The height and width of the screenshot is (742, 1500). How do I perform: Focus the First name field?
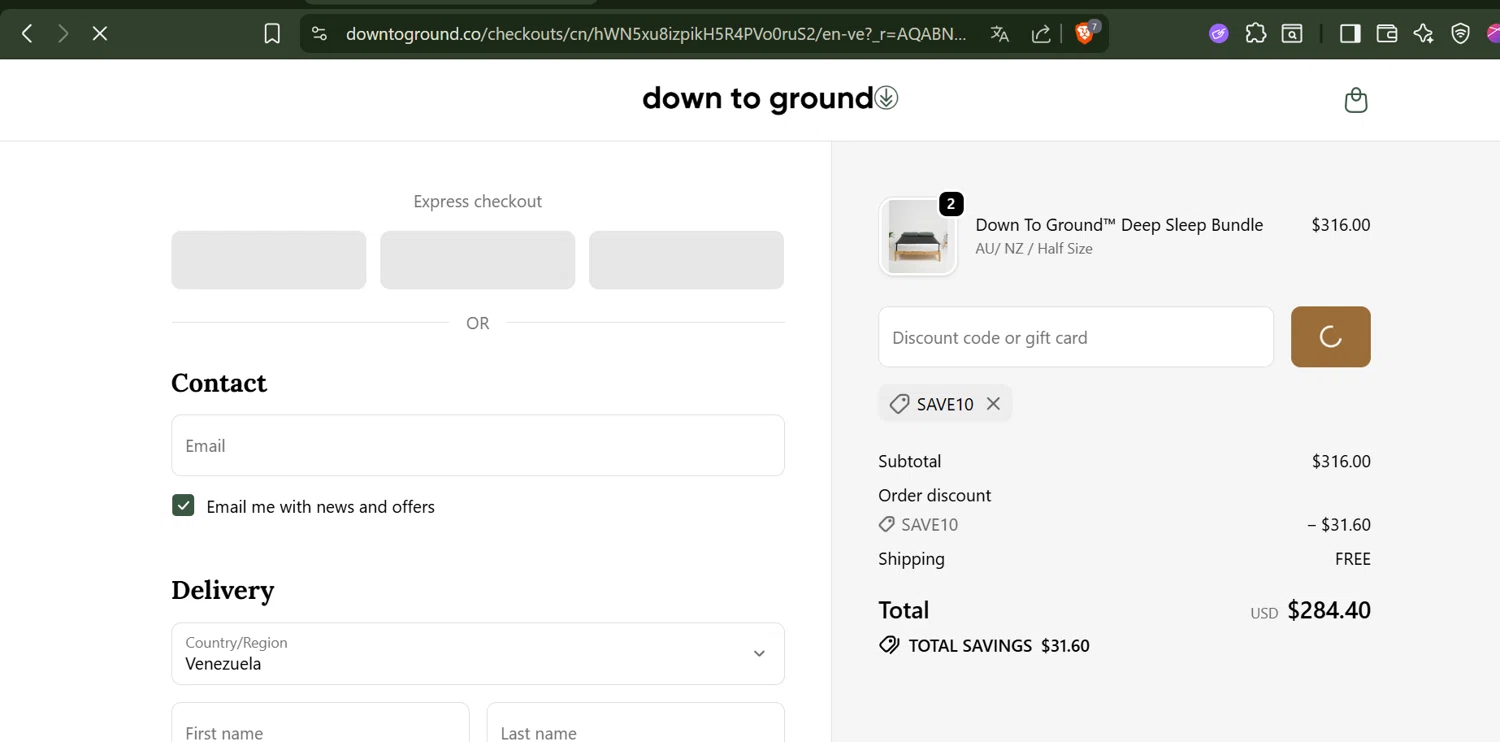coord(320,723)
